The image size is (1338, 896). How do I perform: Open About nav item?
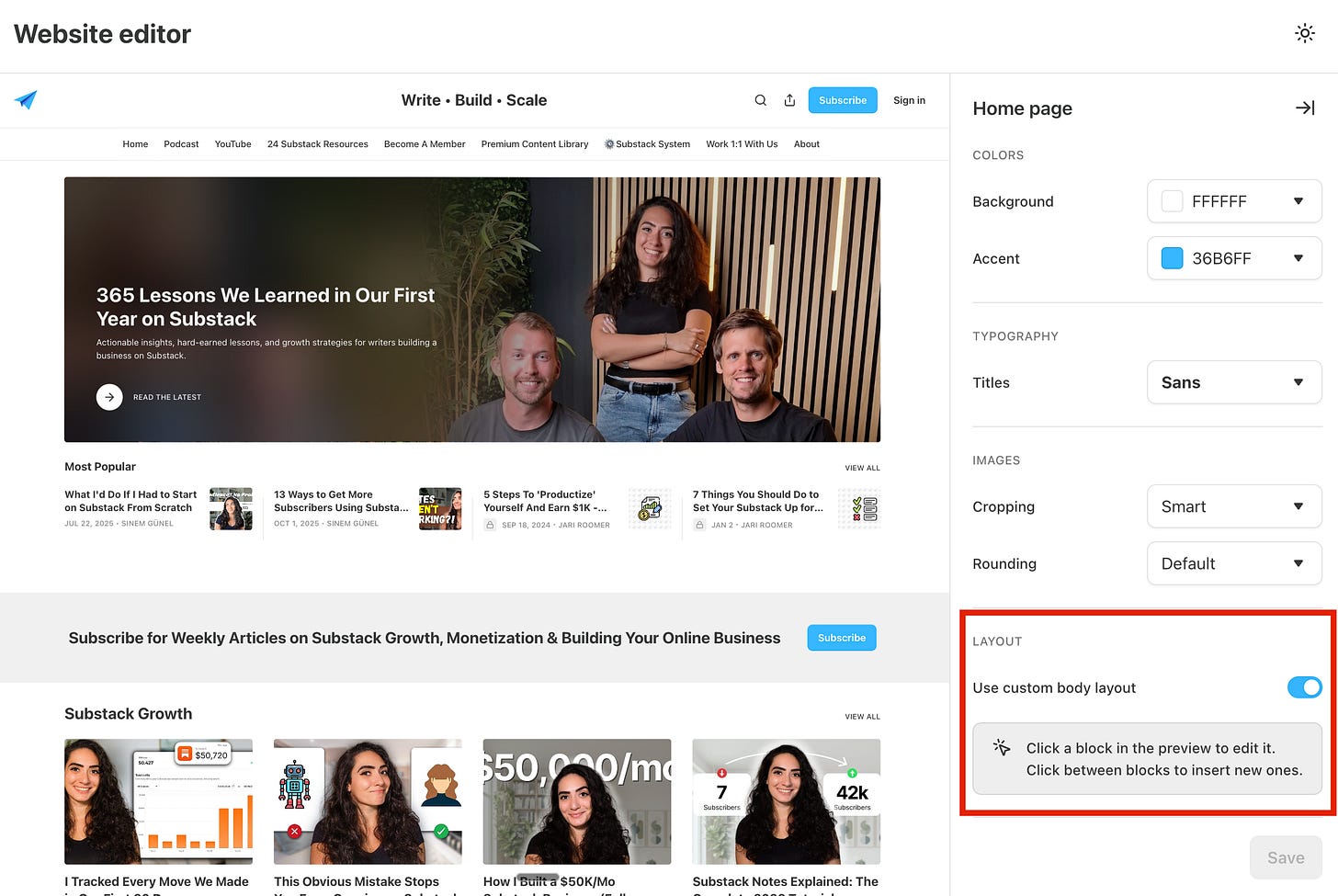(807, 144)
